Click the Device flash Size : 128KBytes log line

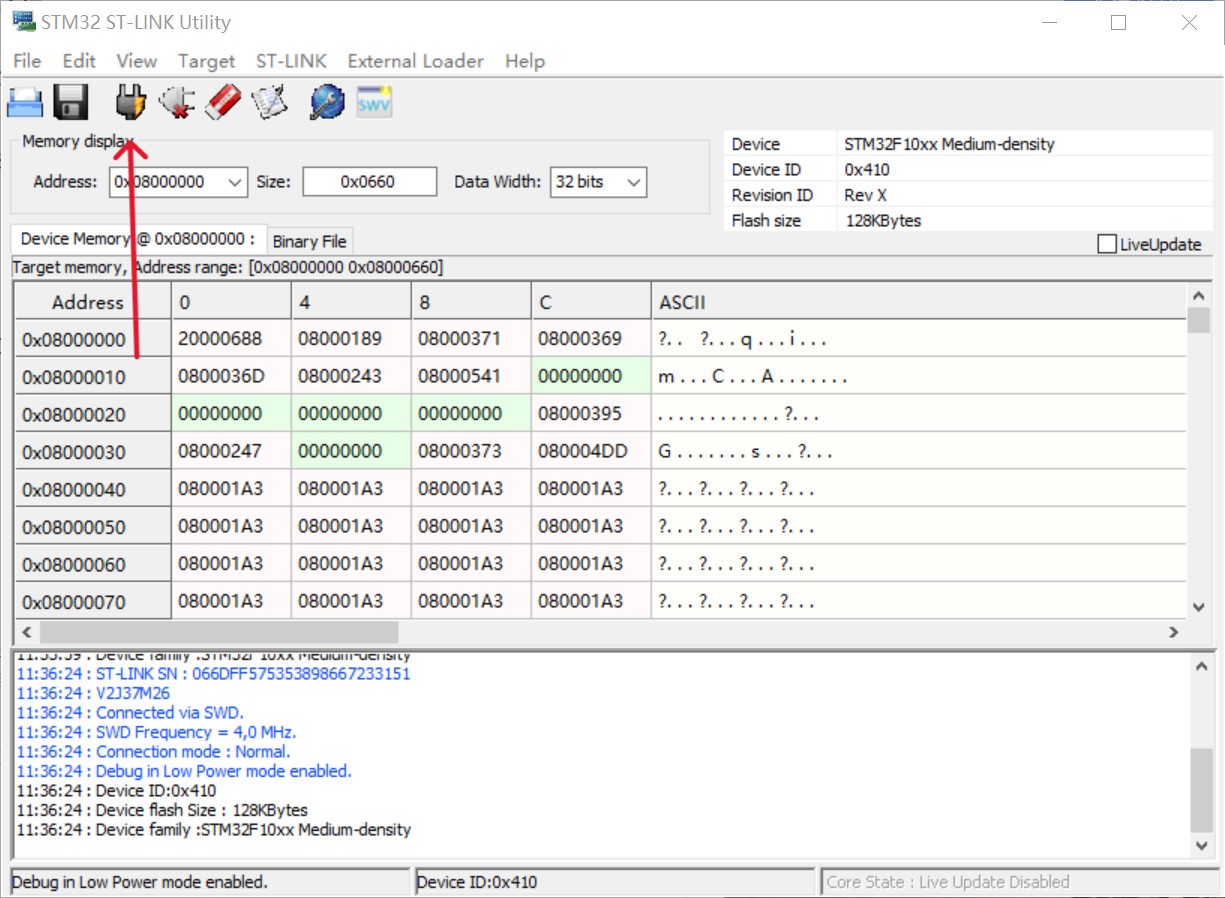pos(162,810)
